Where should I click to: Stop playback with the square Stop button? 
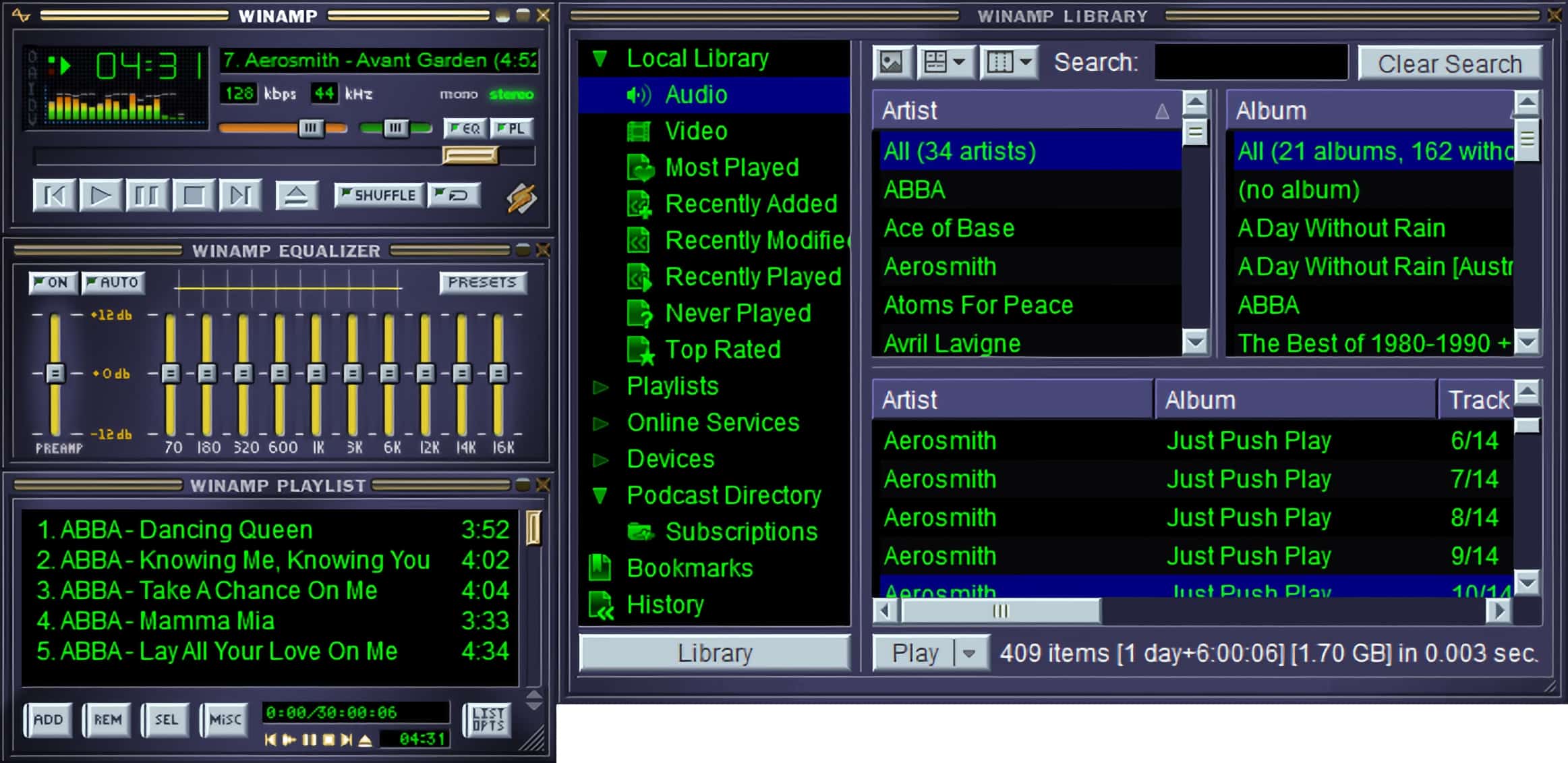pos(194,196)
